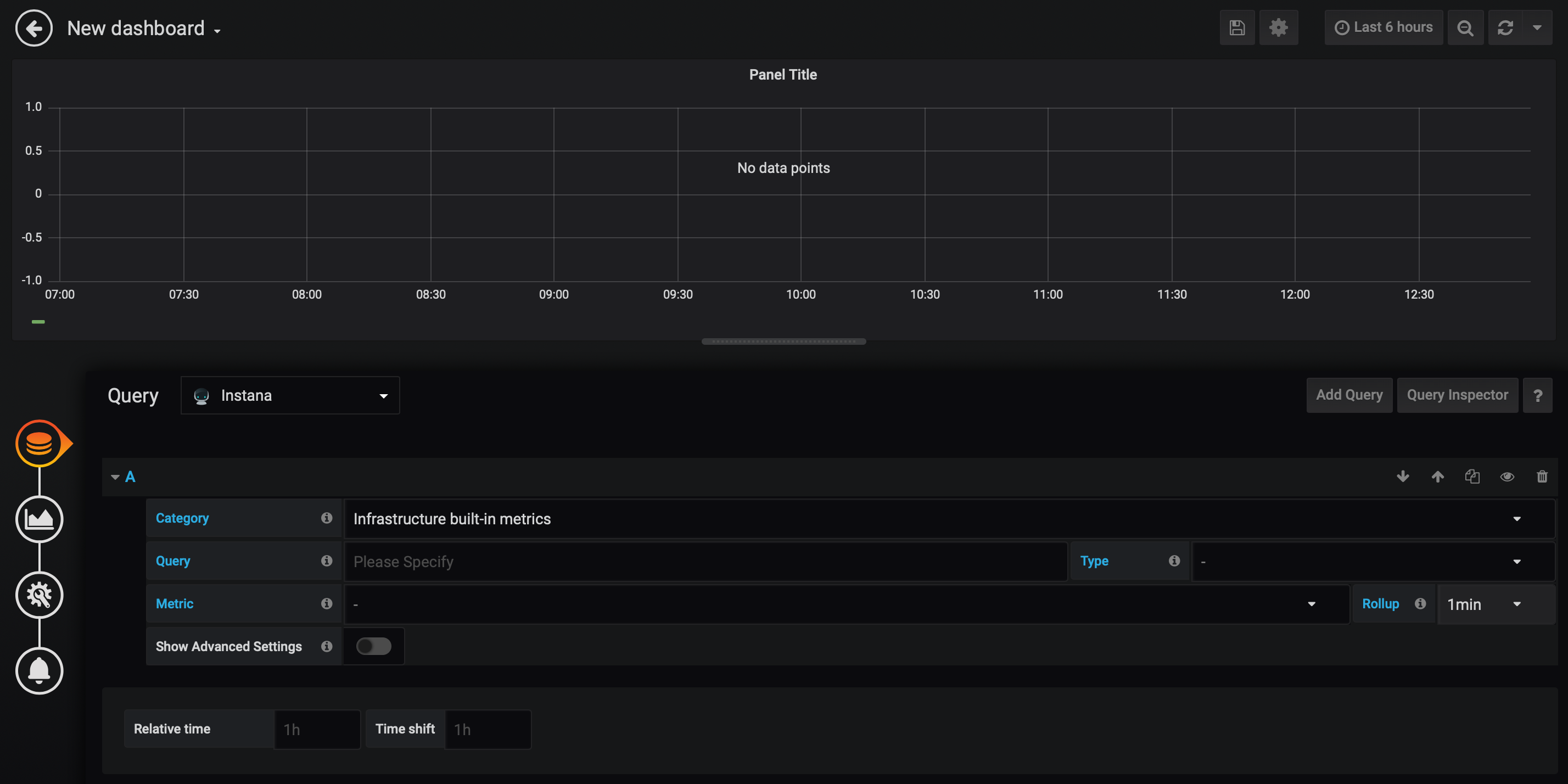This screenshot has height=784, width=1568.
Task: Open the 1min Rollup dropdown
Action: click(x=1496, y=604)
